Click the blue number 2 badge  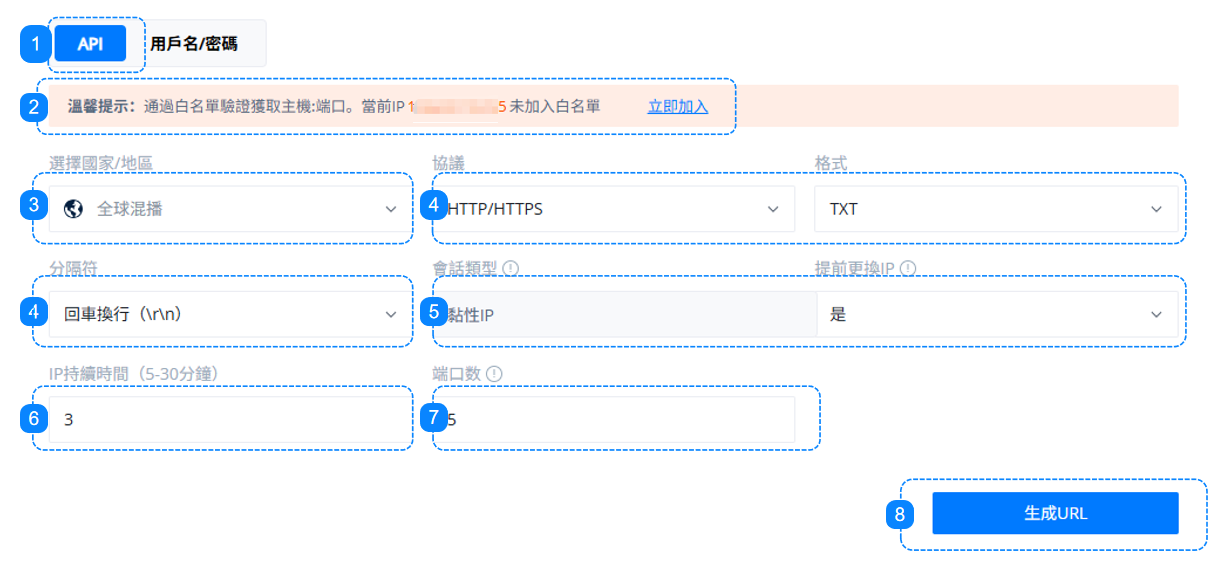coord(34,106)
